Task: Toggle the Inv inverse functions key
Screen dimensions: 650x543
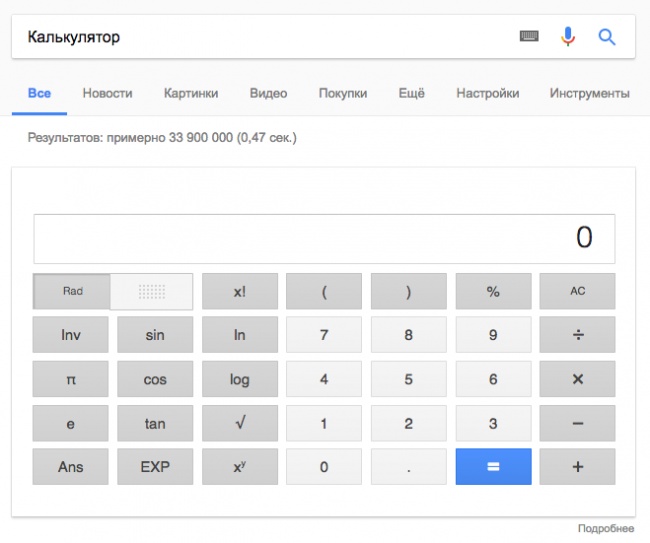Action: tap(71, 335)
